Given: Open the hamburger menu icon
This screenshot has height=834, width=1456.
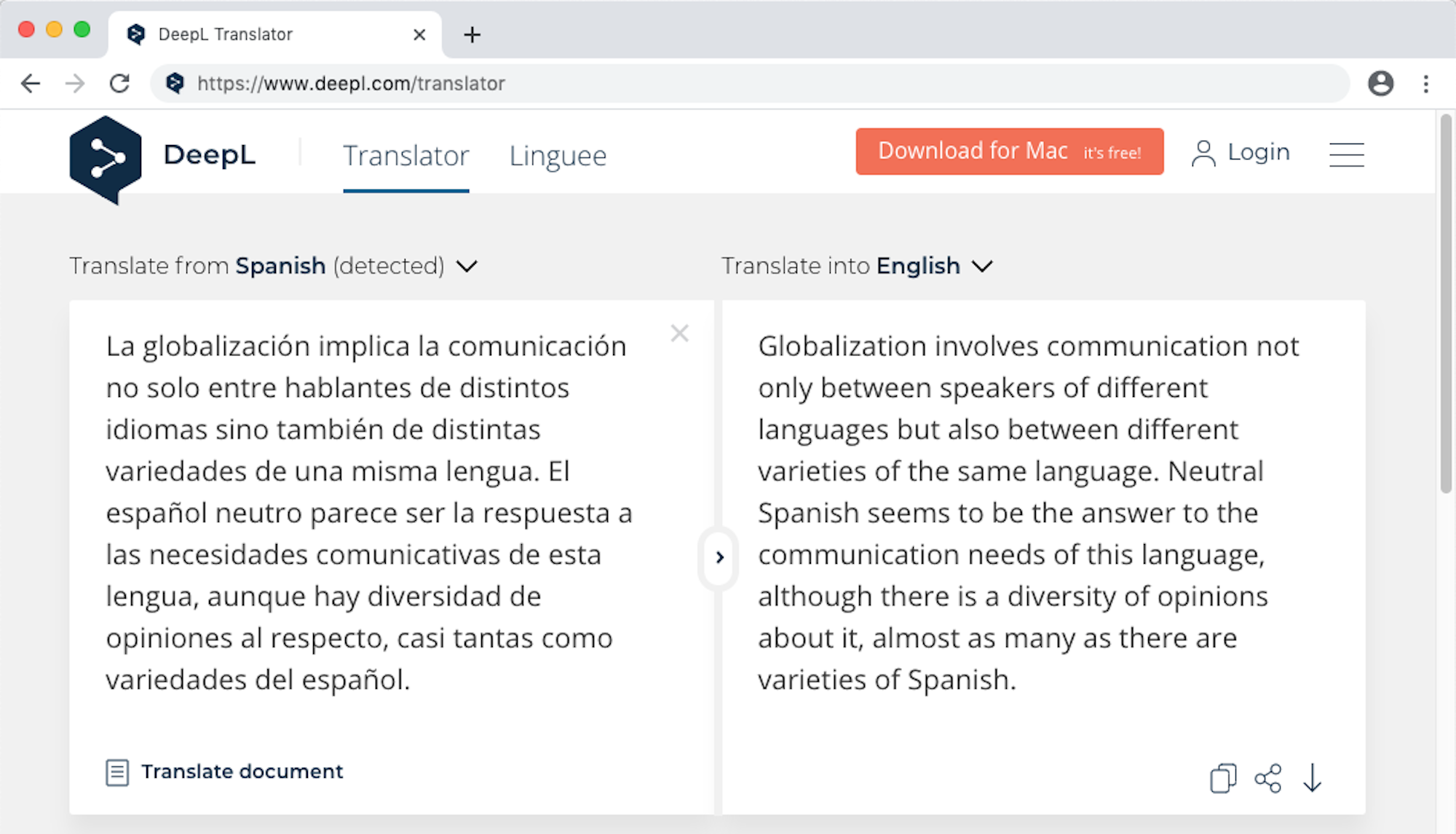Looking at the screenshot, I should (1346, 154).
